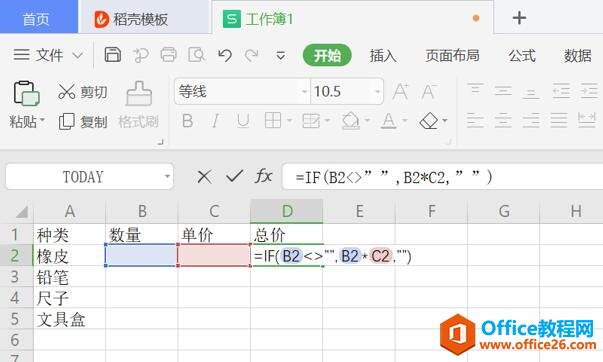Click the cell style/table format icon
The image size is (603, 362).
coord(311,121)
